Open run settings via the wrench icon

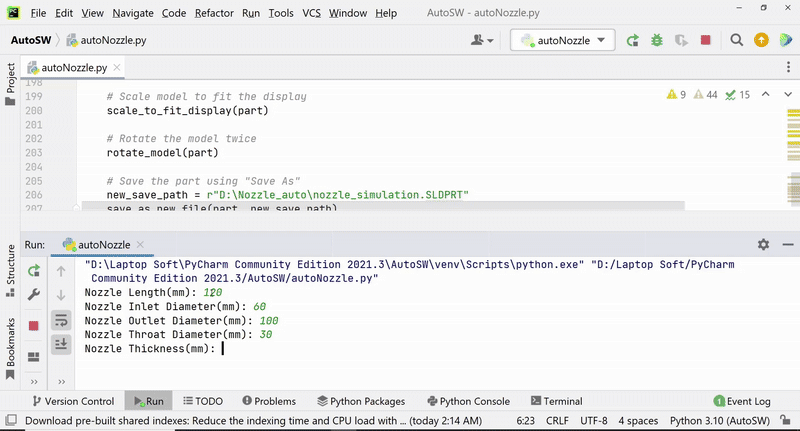tap(34, 295)
